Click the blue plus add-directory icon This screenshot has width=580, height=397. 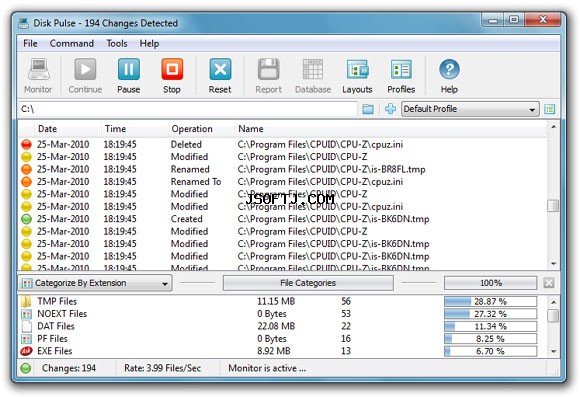(x=390, y=109)
